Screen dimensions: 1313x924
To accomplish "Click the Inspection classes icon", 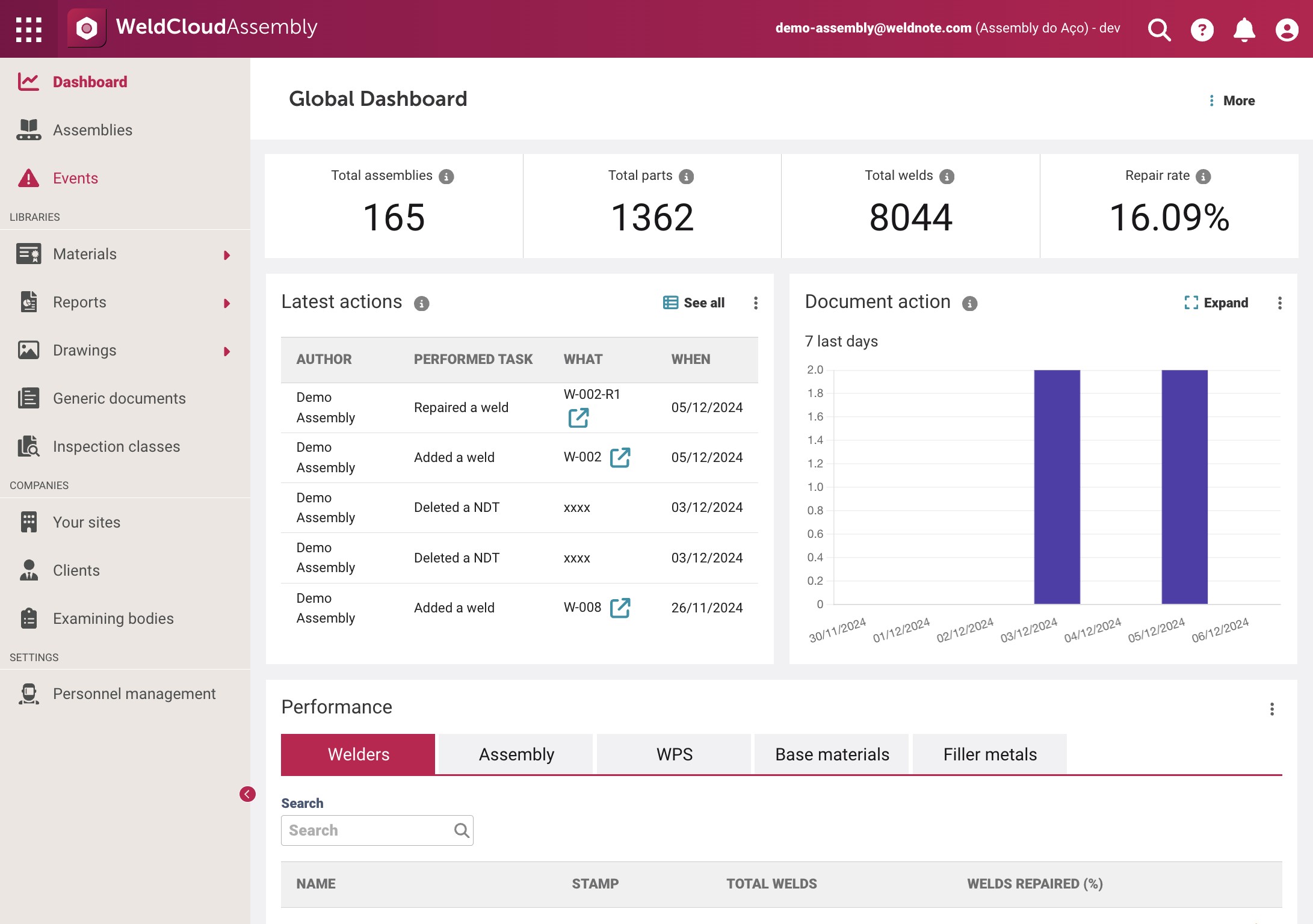I will [x=28, y=446].
